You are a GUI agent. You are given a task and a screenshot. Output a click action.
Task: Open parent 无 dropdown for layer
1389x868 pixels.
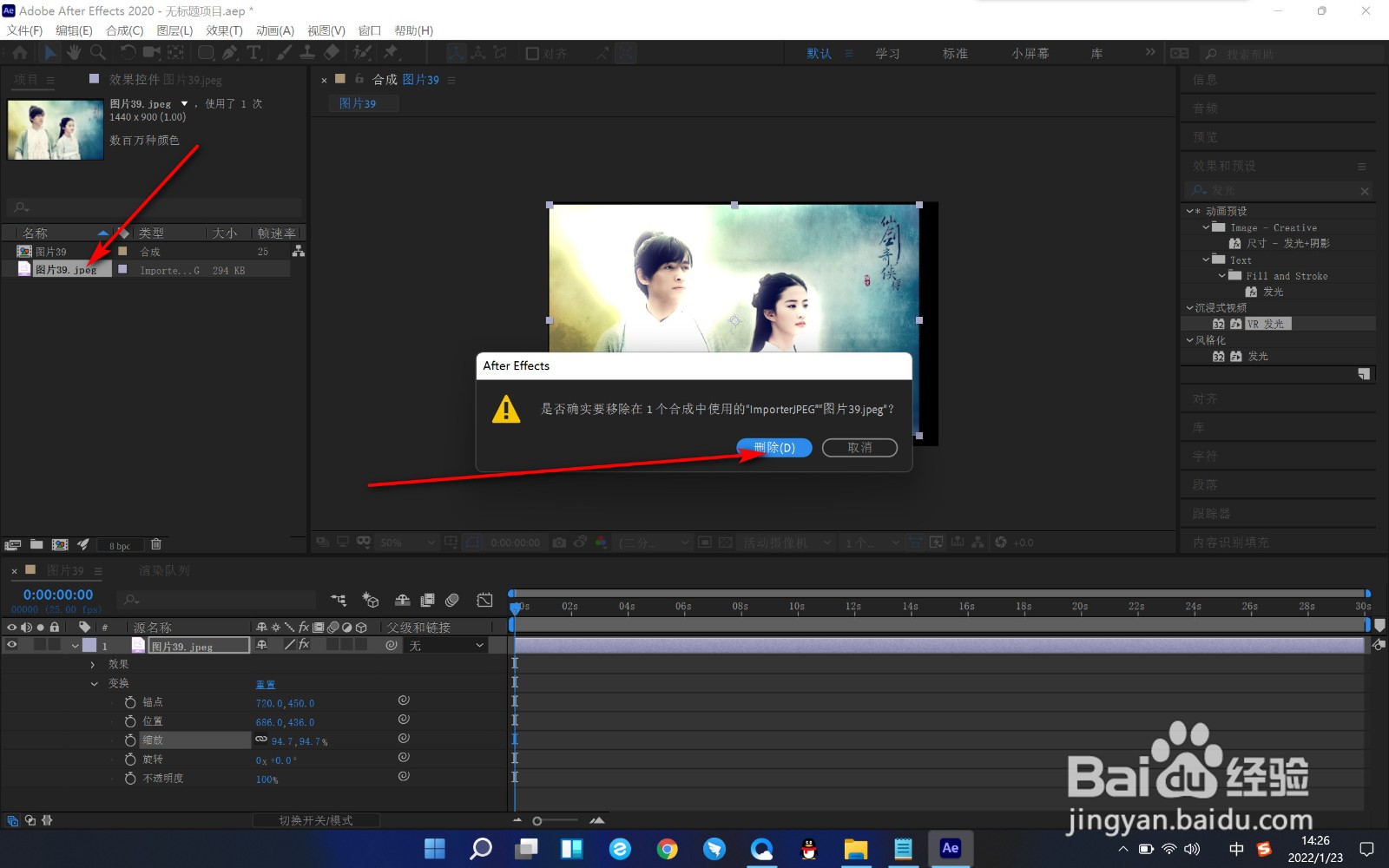click(446, 646)
